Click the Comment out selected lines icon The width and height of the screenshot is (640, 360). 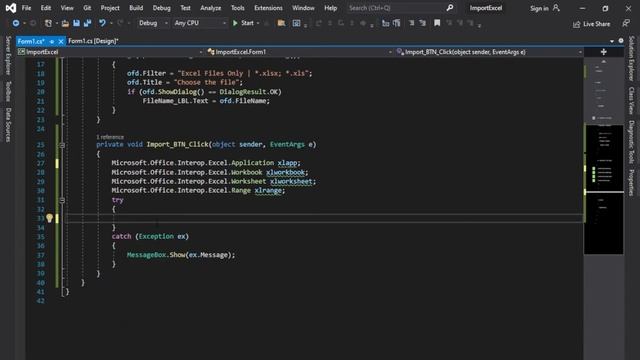pos(385,23)
